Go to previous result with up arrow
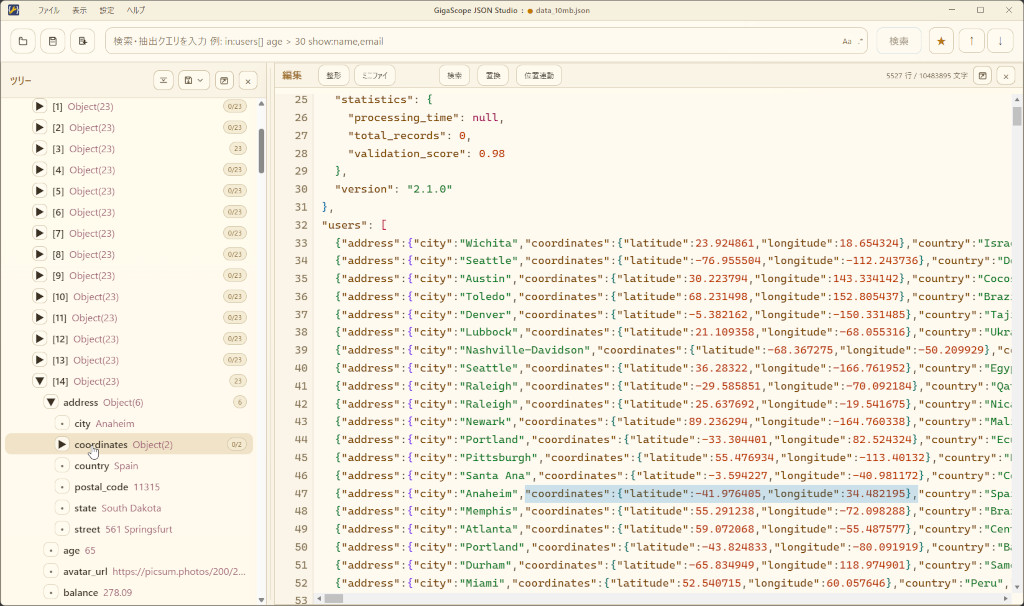 [x=971, y=41]
